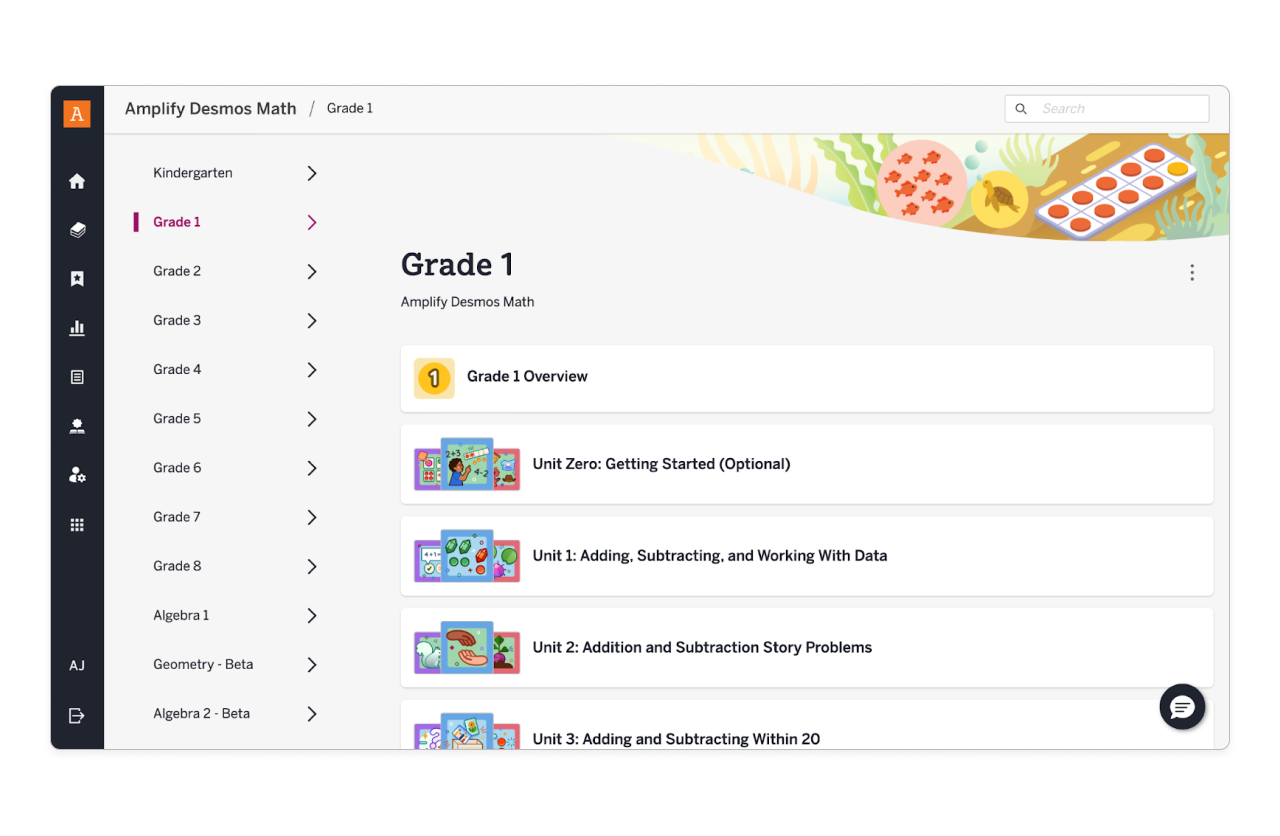Open the Home icon in the sidebar
The image size is (1280, 836).
[77, 181]
